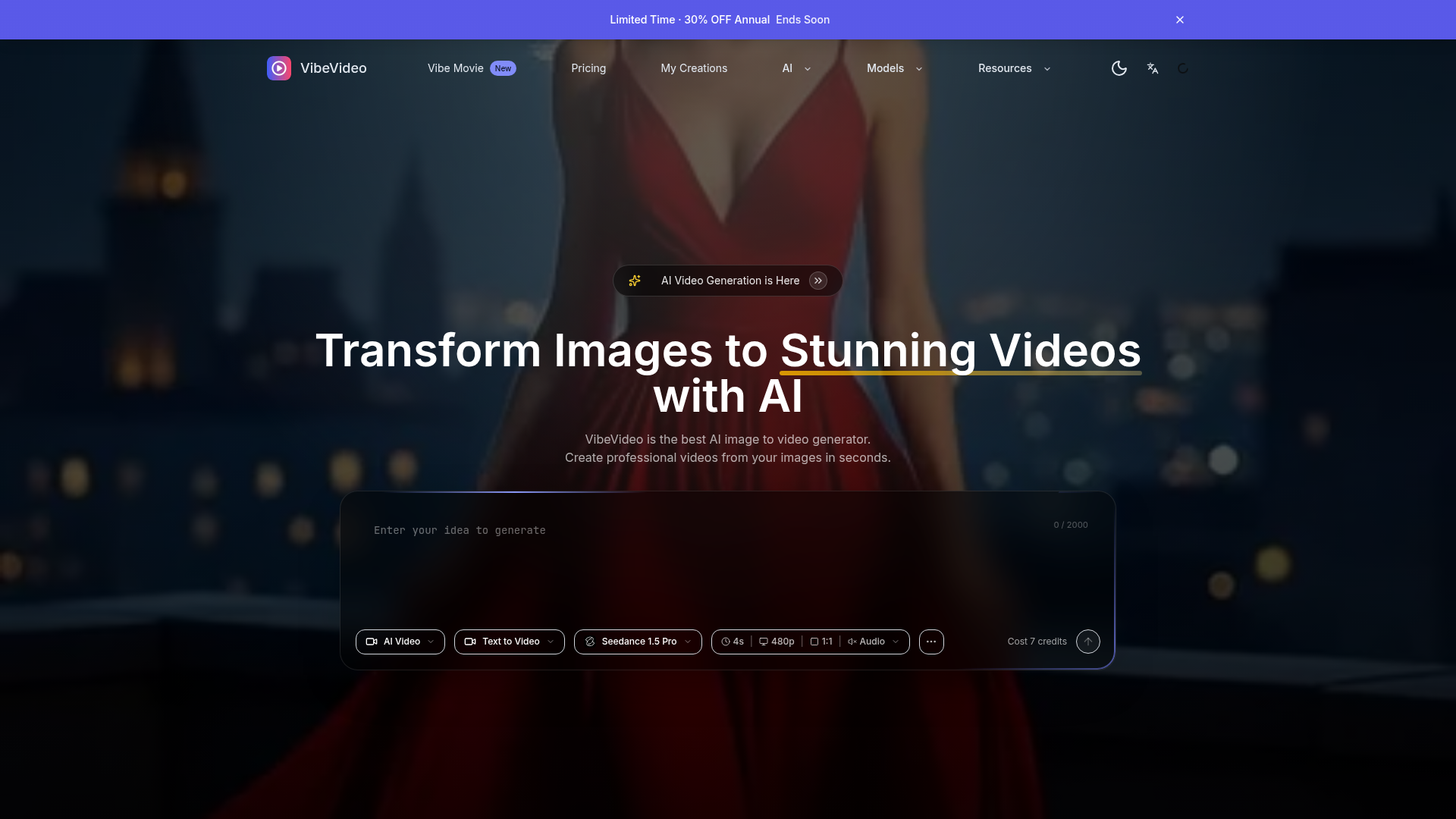This screenshot has width=1456, height=819.
Task: Open the language translation icon
Action: (1152, 68)
